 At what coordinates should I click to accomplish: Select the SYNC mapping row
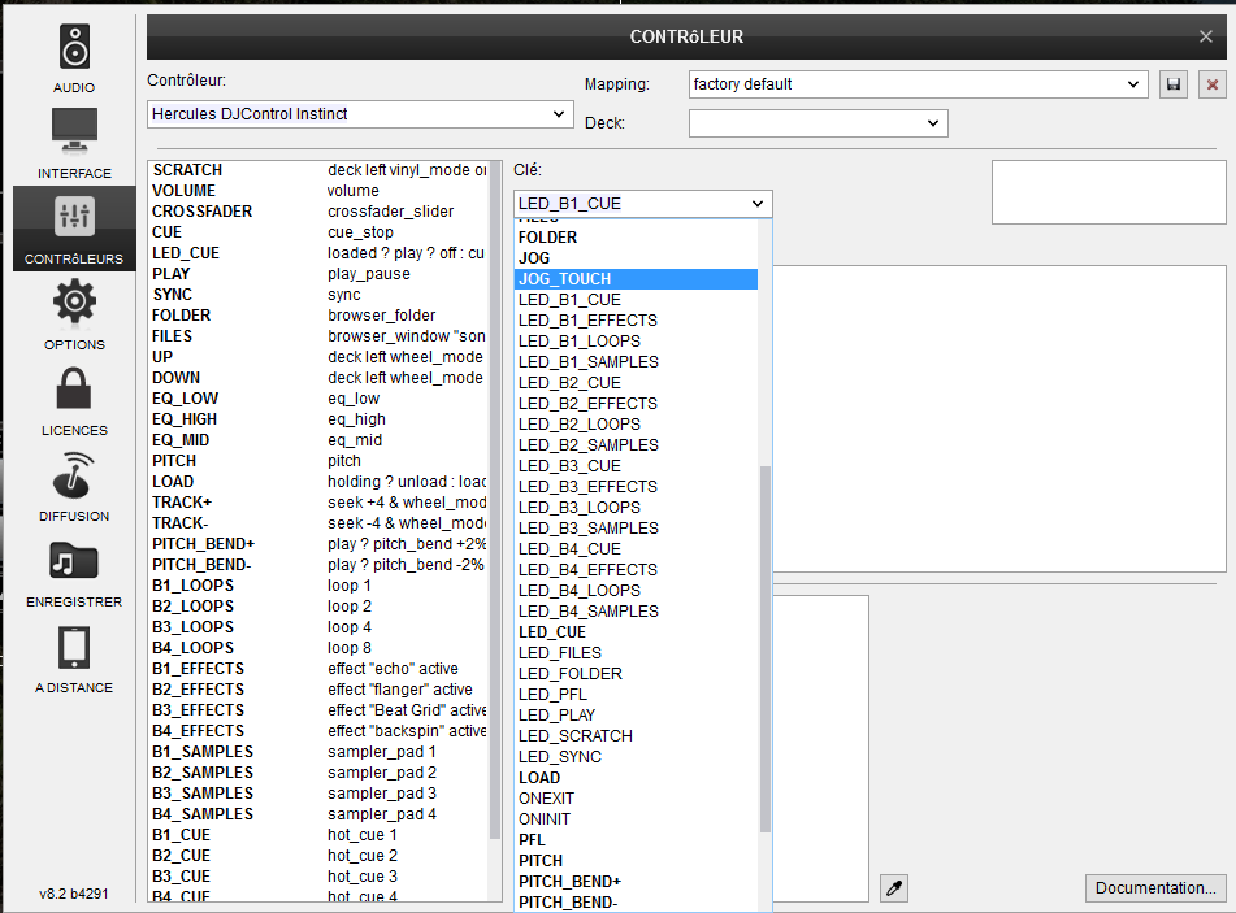318,295
